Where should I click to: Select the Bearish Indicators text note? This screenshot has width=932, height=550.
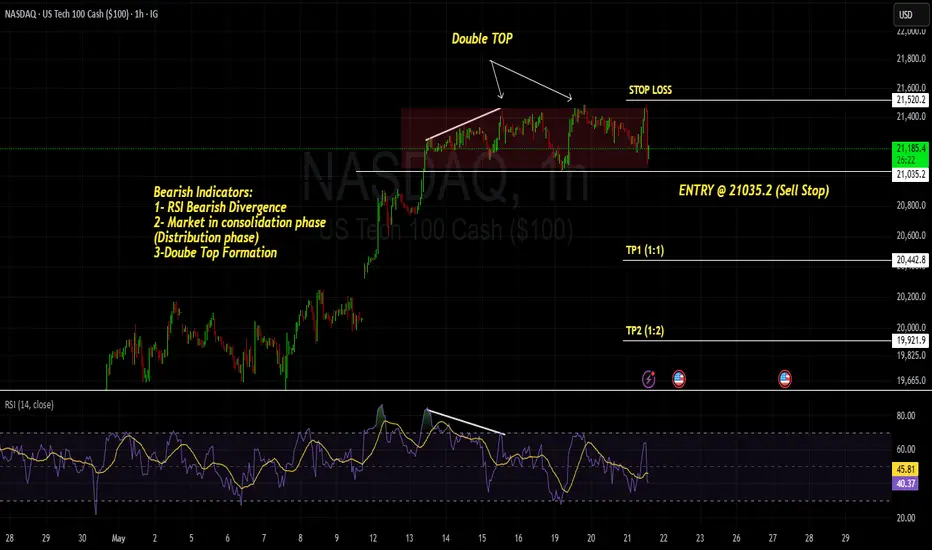point(240,222)
